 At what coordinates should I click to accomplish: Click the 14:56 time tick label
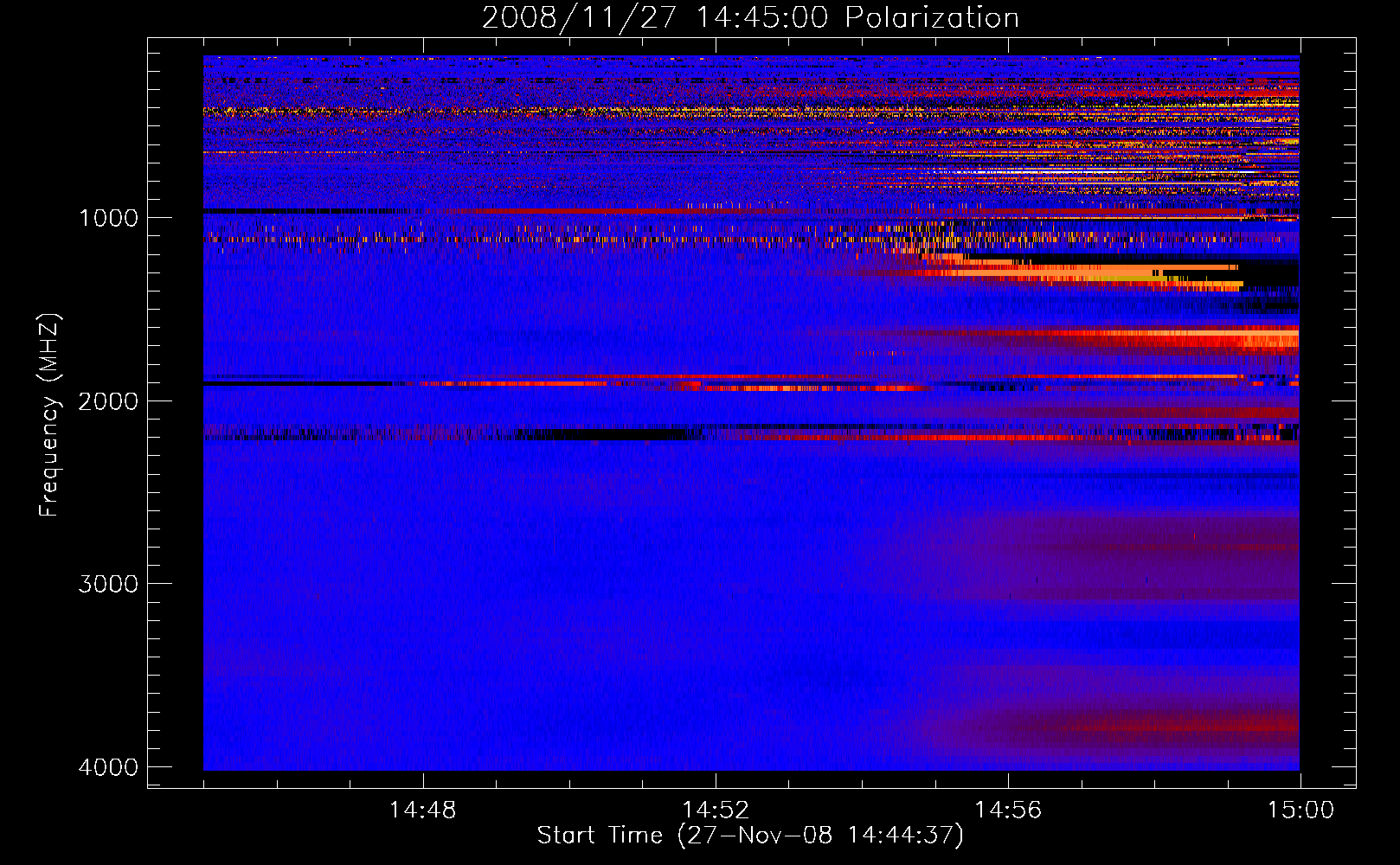point(1008,811)
